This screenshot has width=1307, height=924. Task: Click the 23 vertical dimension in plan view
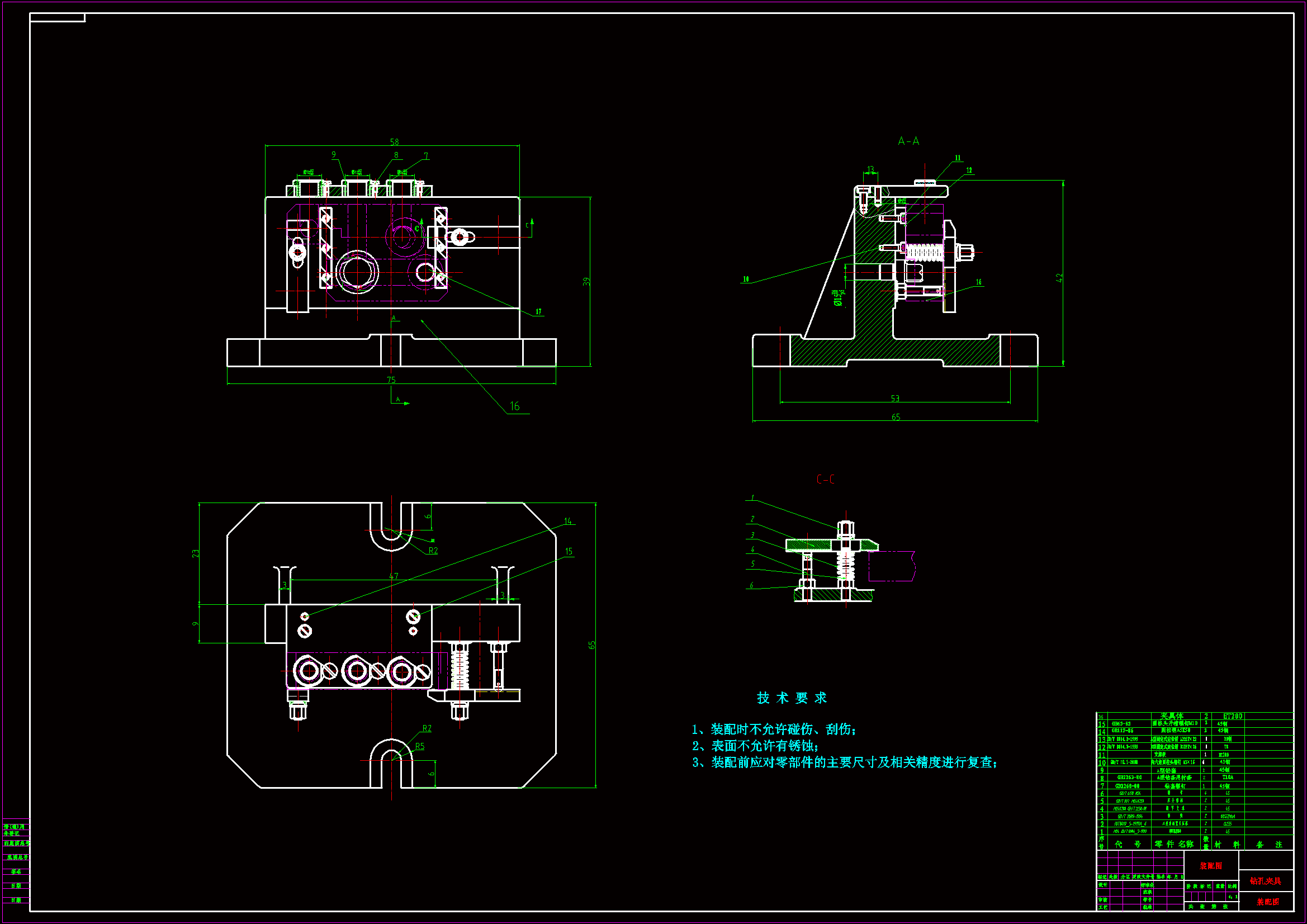196,553
